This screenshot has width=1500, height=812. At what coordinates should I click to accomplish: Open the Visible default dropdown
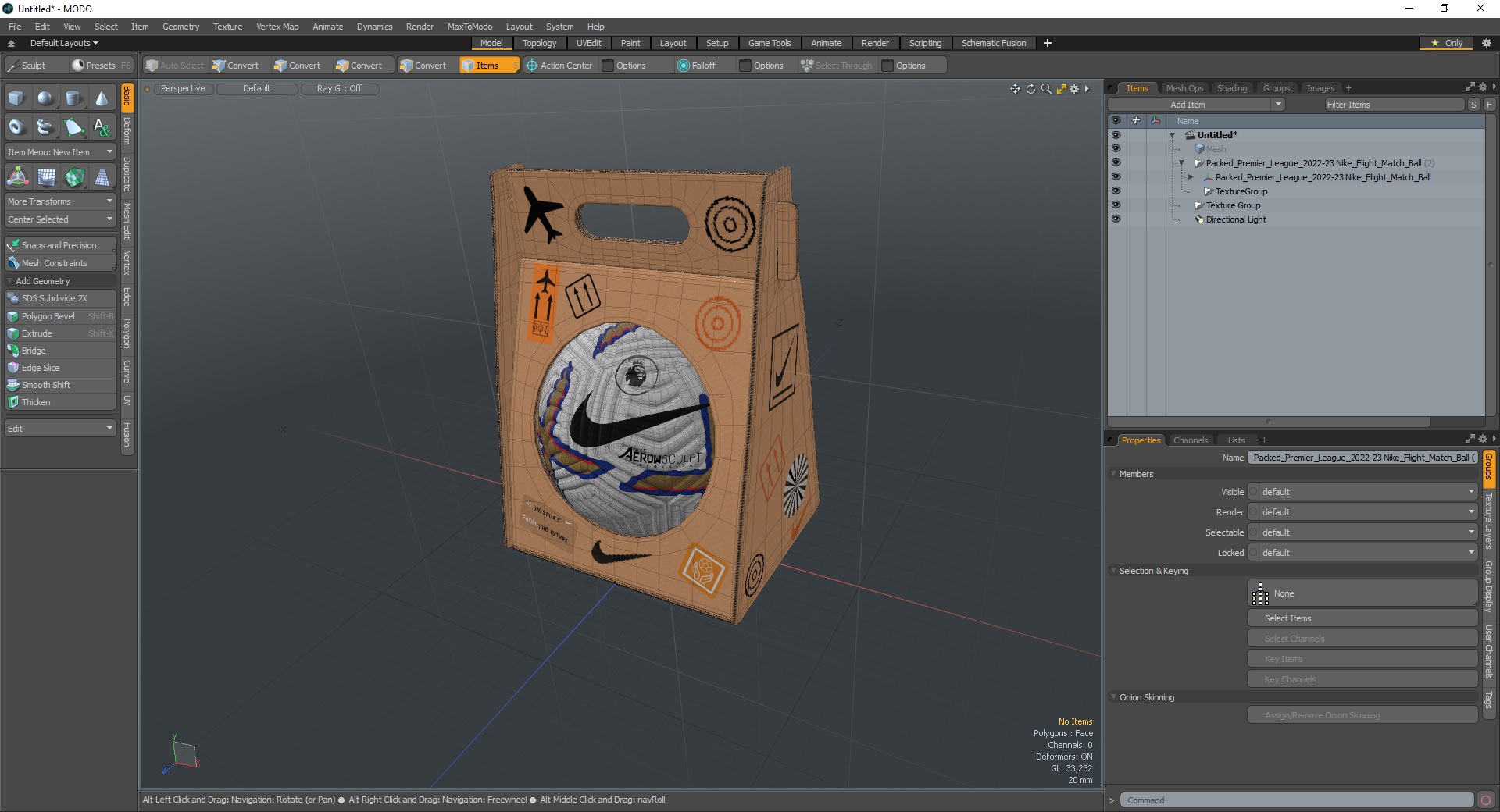point(1362,492)
